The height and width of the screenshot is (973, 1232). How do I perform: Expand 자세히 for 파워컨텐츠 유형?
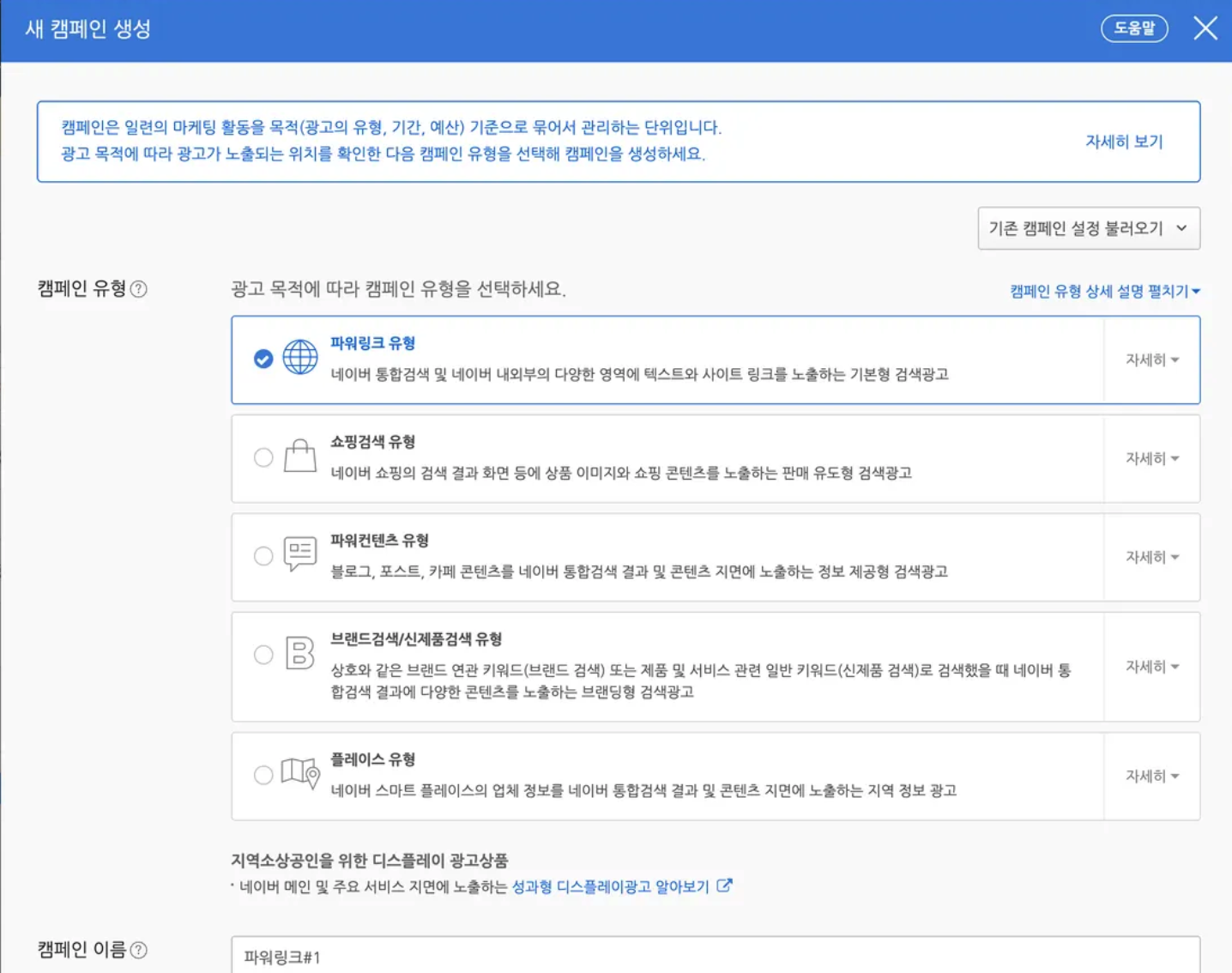(x=1152, y=557)
